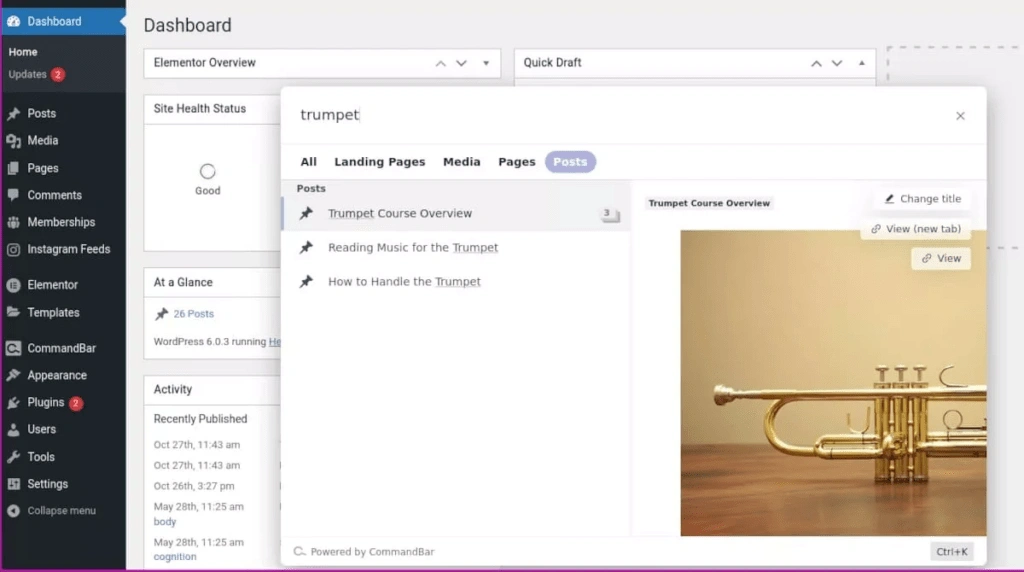
Task: Open the 26 Posts link
Action: coord(193,314)
